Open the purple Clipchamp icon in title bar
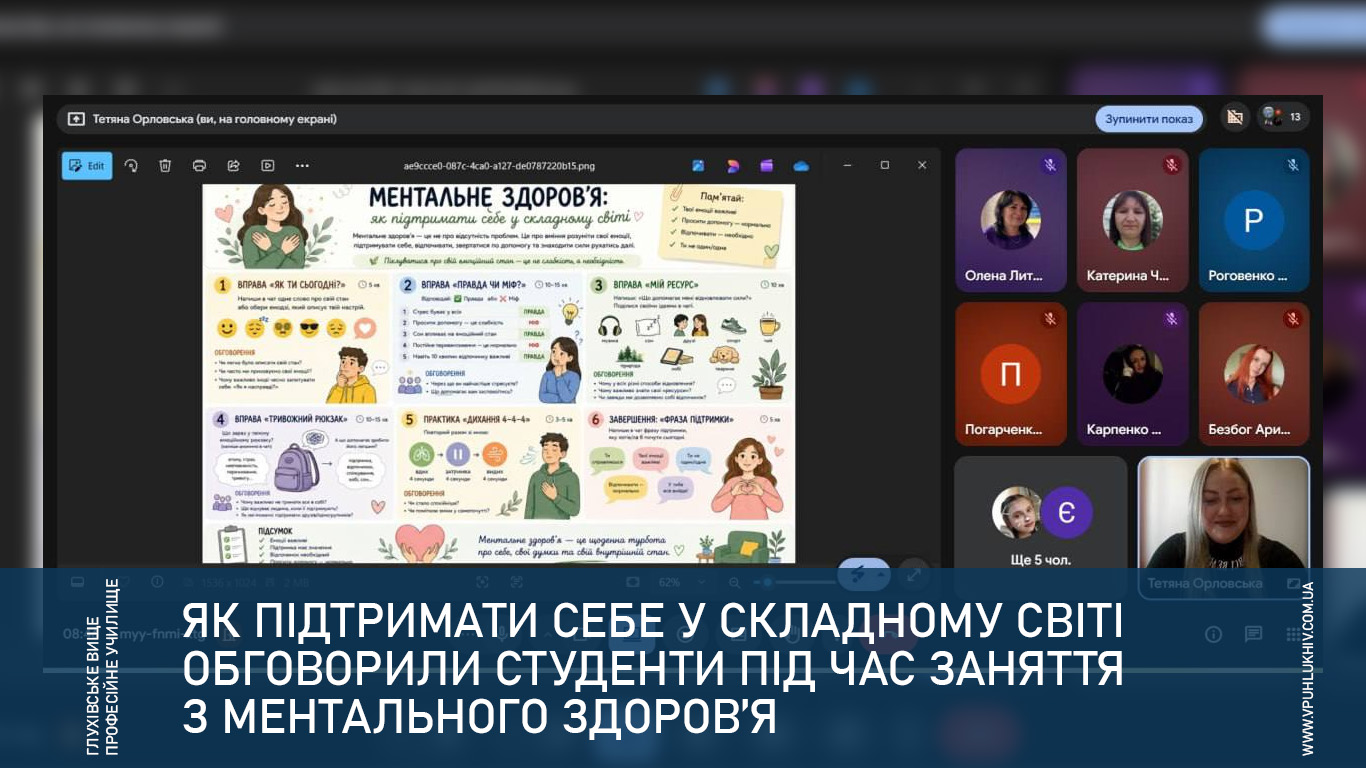Screen dimensions: 1366x768 767,166
